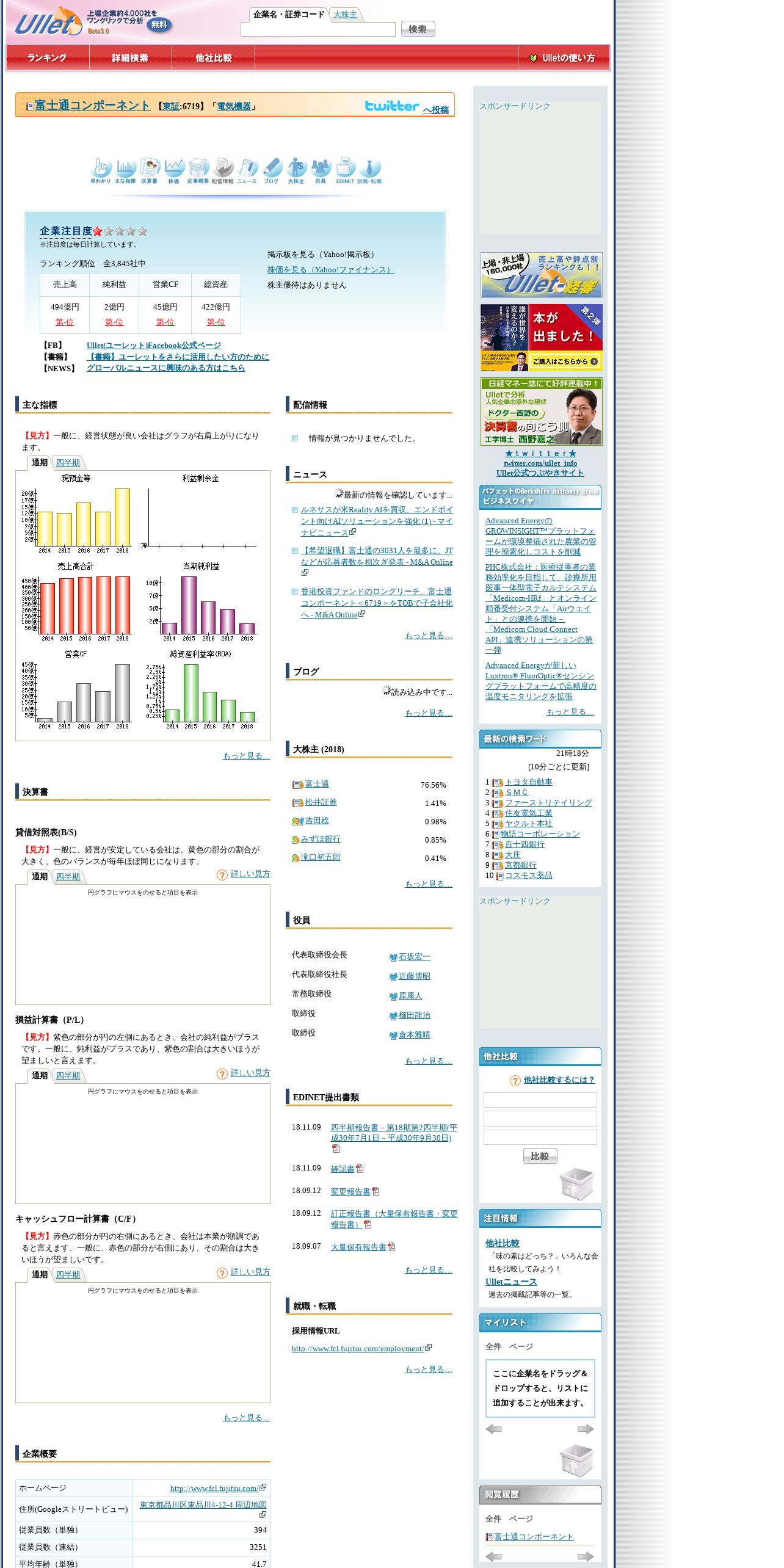Open the 主な指標 bar chart icon
Viewport: 784px width, 1568px height.
[x=125, y=170]
